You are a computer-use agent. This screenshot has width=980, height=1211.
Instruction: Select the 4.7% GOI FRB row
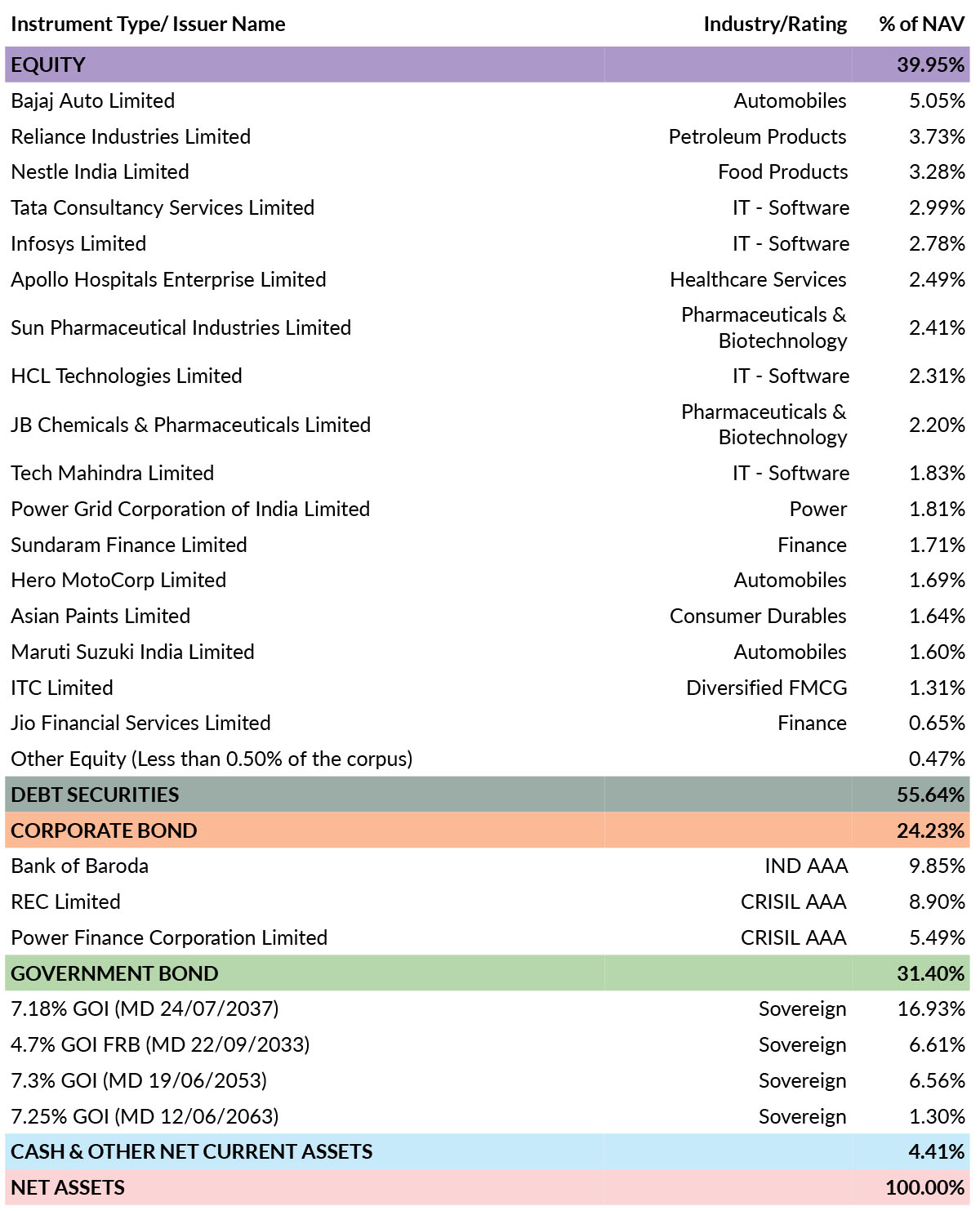point(488,1045)
